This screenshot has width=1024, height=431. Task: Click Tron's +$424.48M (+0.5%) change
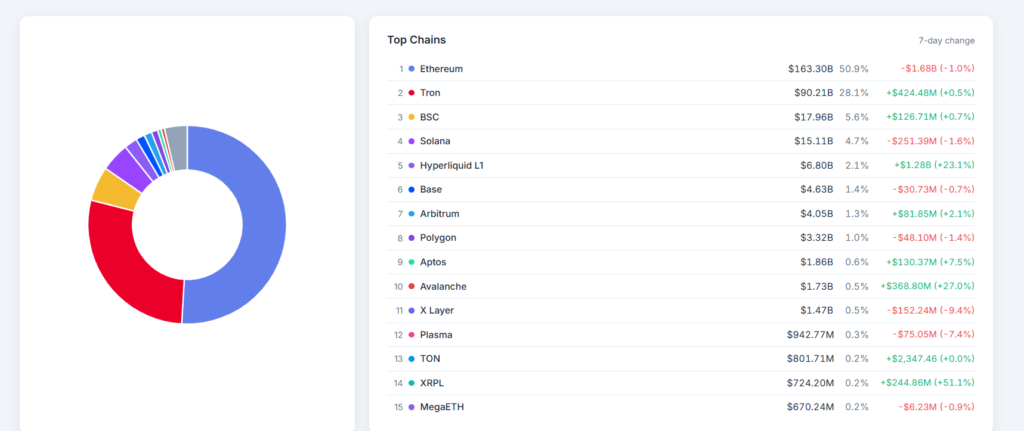coord(931,93)
